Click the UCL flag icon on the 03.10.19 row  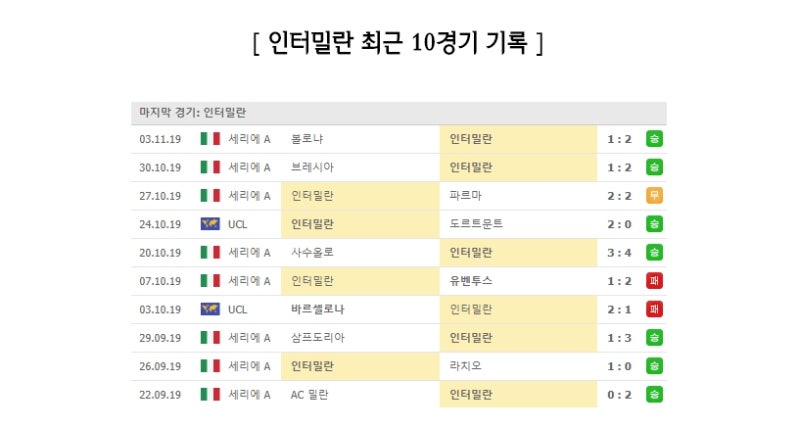[x=210, y=310]
